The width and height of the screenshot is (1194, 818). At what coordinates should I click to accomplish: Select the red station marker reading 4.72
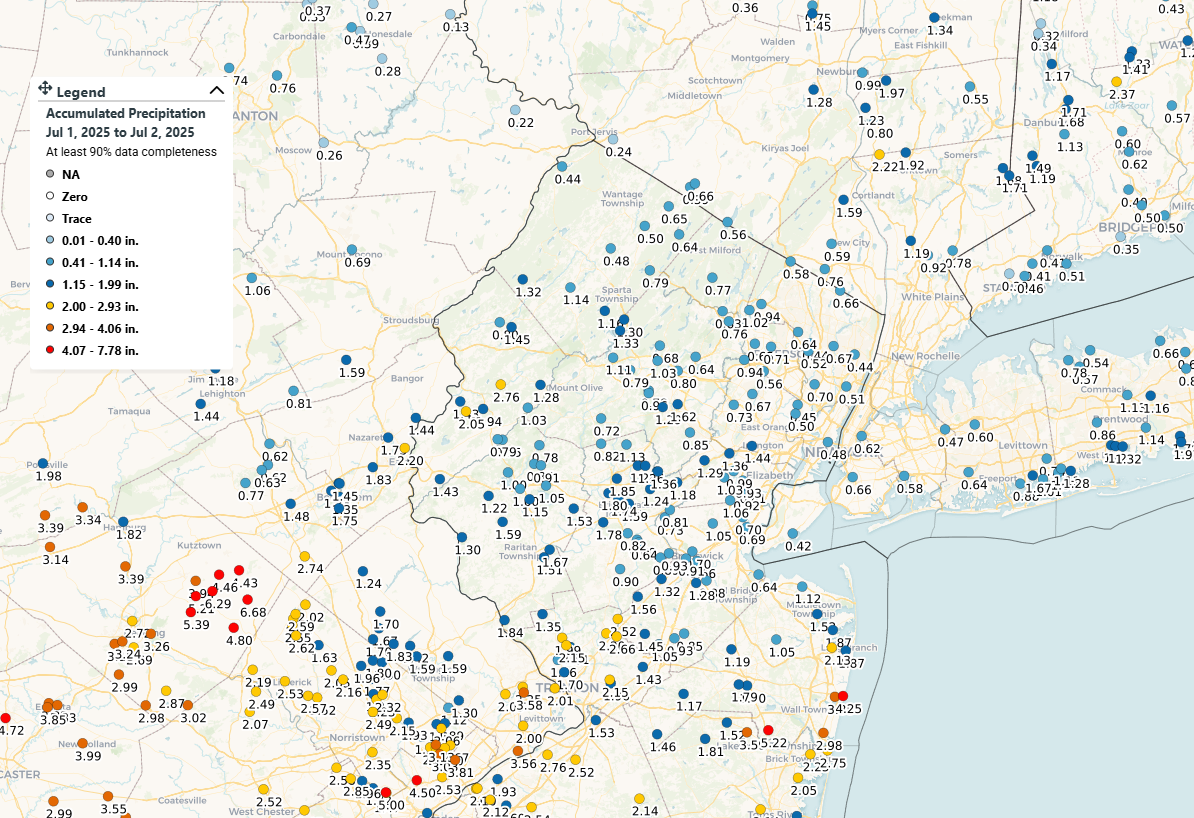5,718
